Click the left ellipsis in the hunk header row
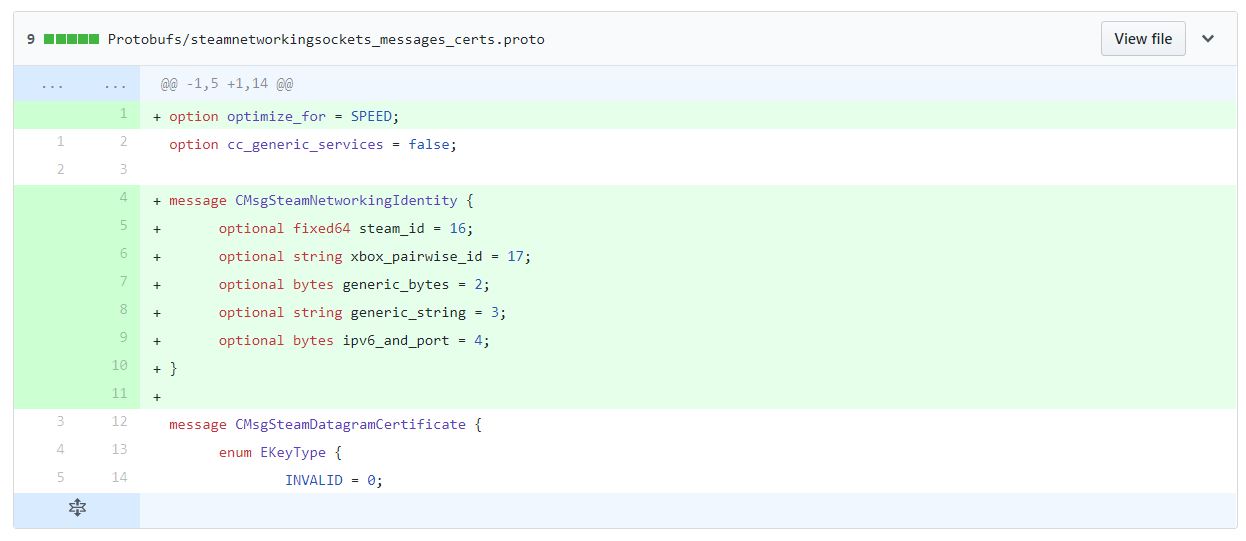The image size is (1246, 541). pos(52,84)
